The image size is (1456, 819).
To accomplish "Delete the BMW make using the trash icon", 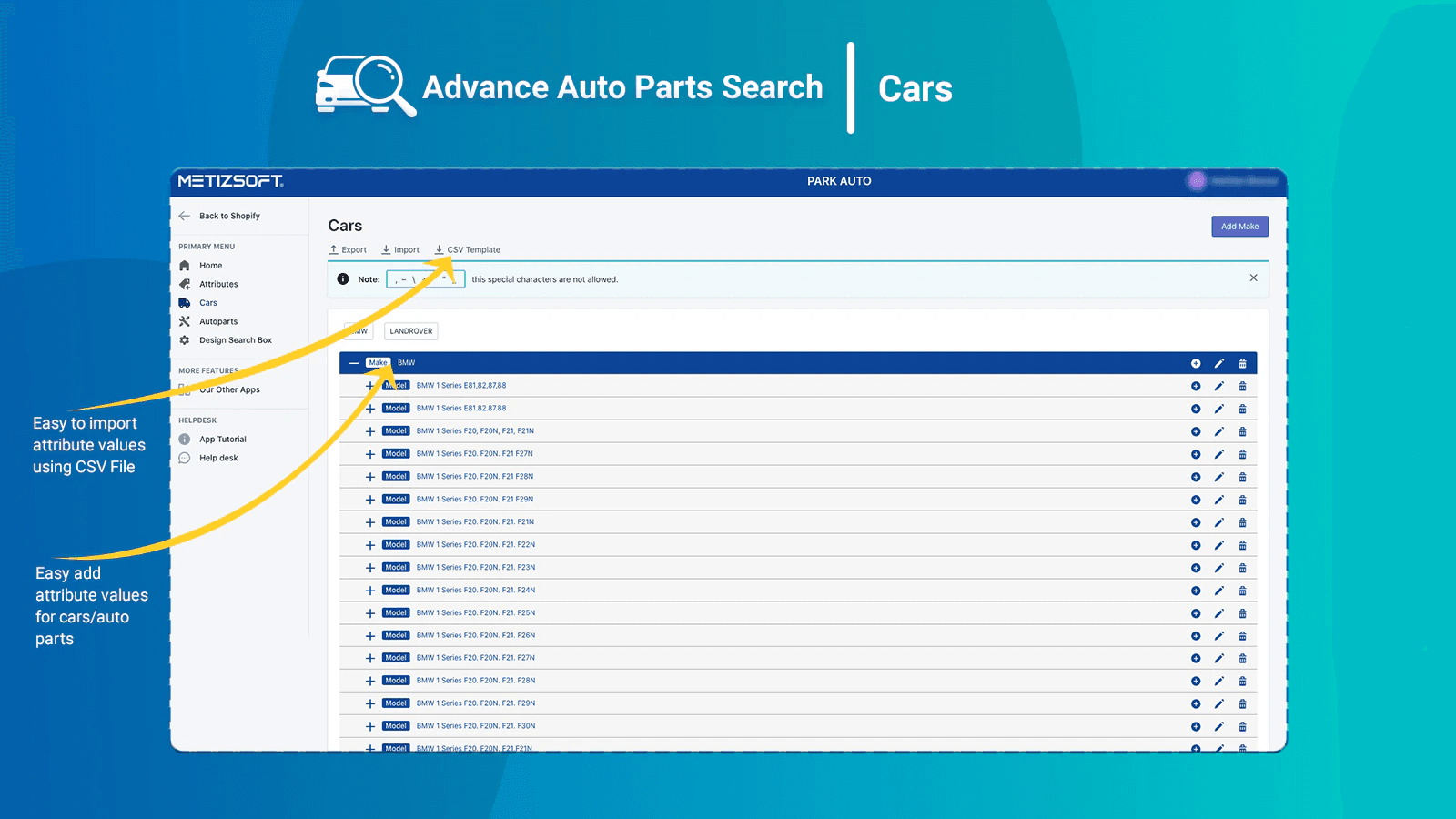I will click(x=1243, y=362).
